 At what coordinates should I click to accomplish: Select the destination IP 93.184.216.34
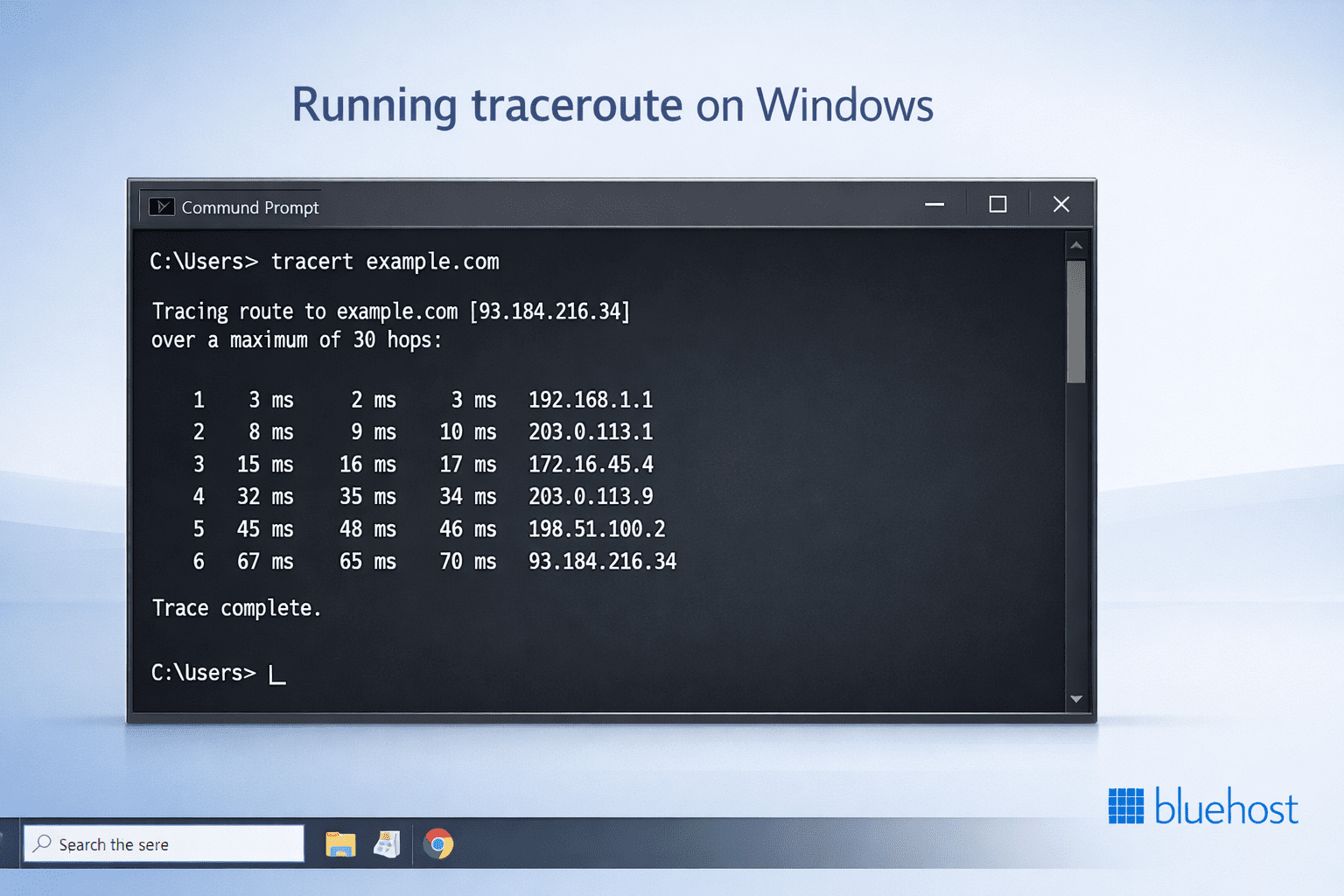click(x=549, y=311)
